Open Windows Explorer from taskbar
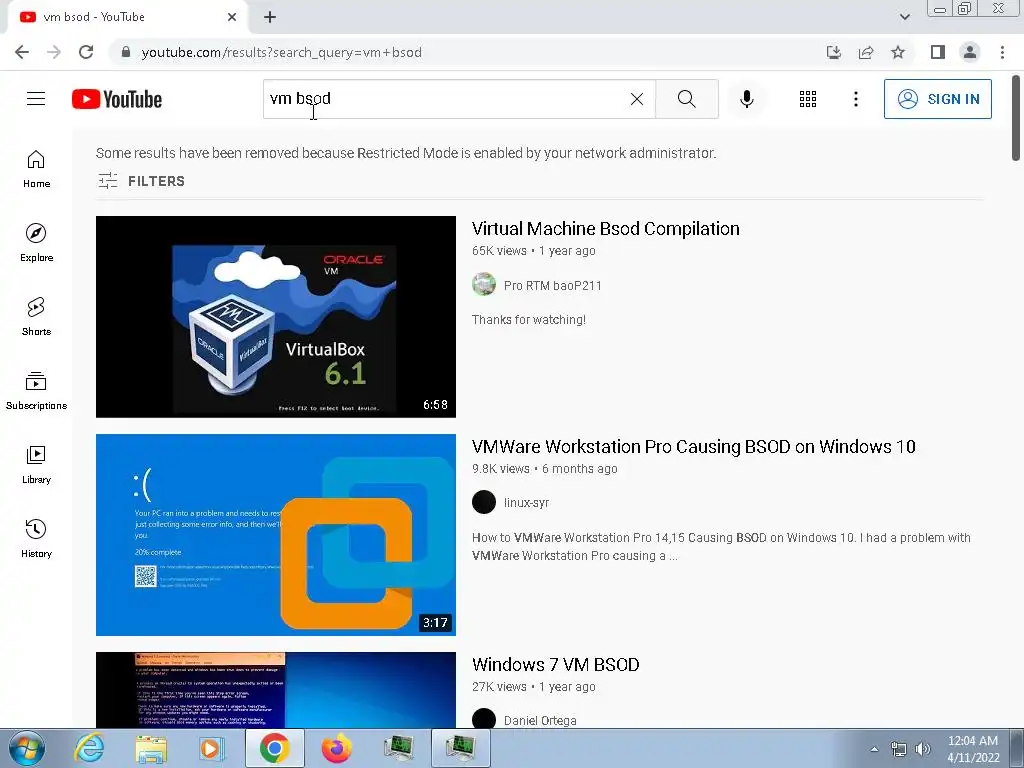 click(x=151, y=748)
